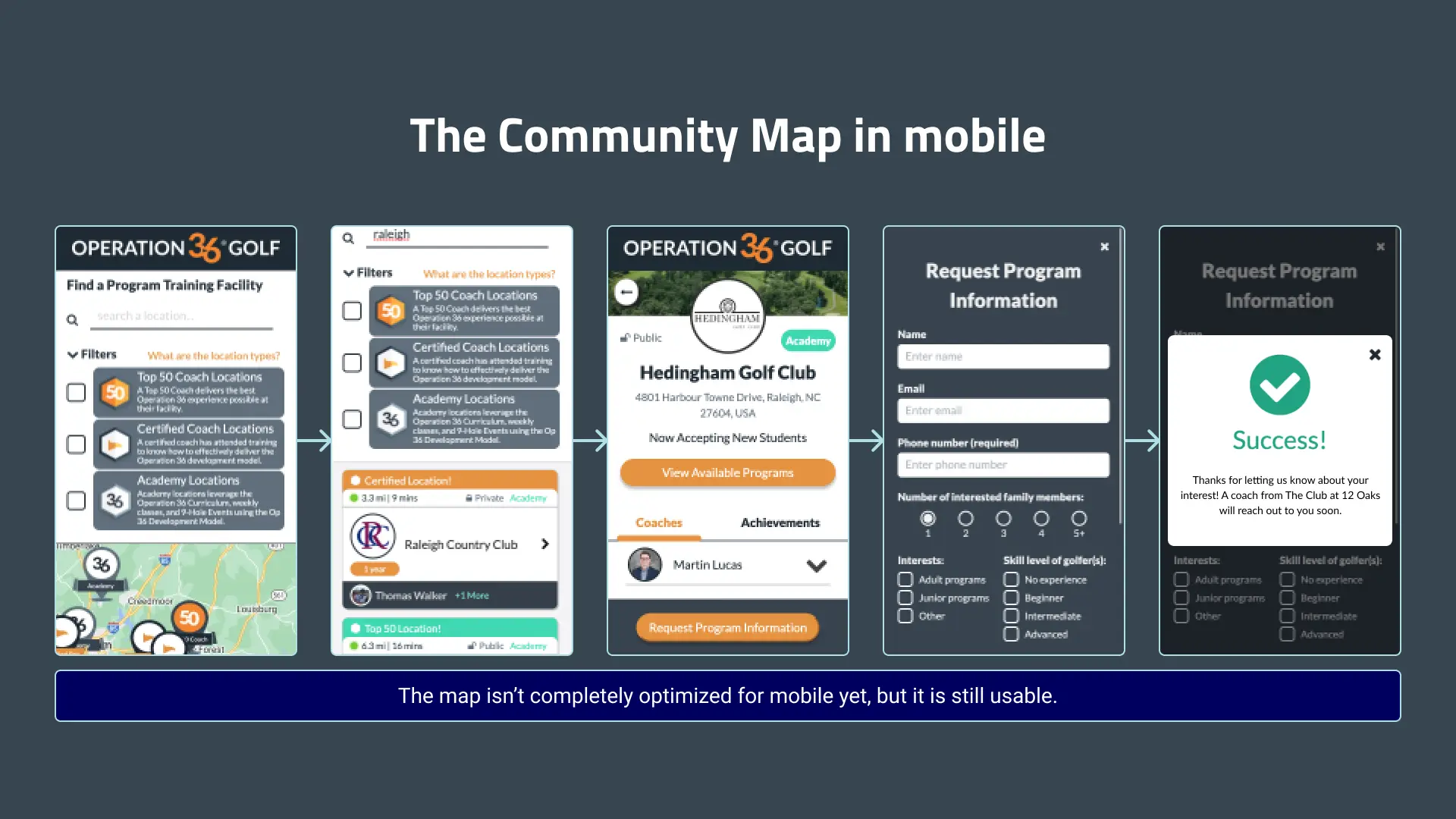The height and width of the screenshot is (819, 1456).
Task: Select the Academy Locations Op 36 icon
Action: (x=112, y=499)
